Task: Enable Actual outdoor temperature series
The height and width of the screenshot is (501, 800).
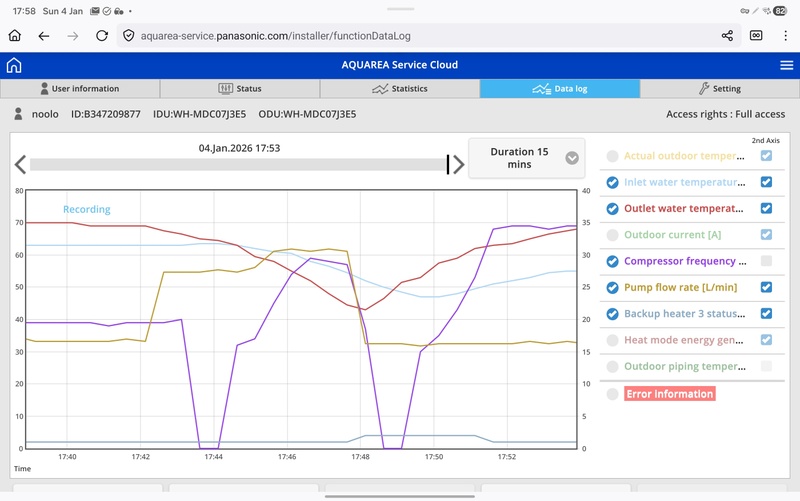Action: [x=612, y=156]
